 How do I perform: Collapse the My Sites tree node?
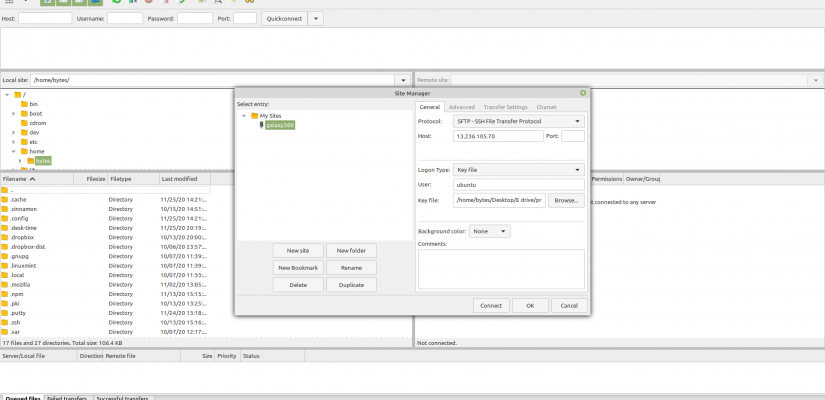pyautogui.click(x=244, y=116)
